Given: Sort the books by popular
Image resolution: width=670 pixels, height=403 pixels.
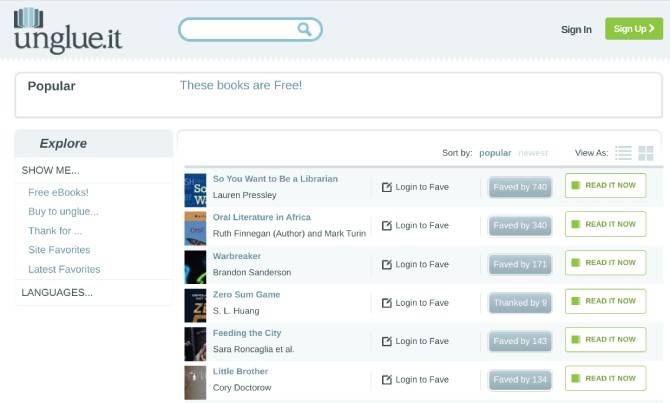Looking at the screenshot, I should pyautogui.click(x=495, y=153).
